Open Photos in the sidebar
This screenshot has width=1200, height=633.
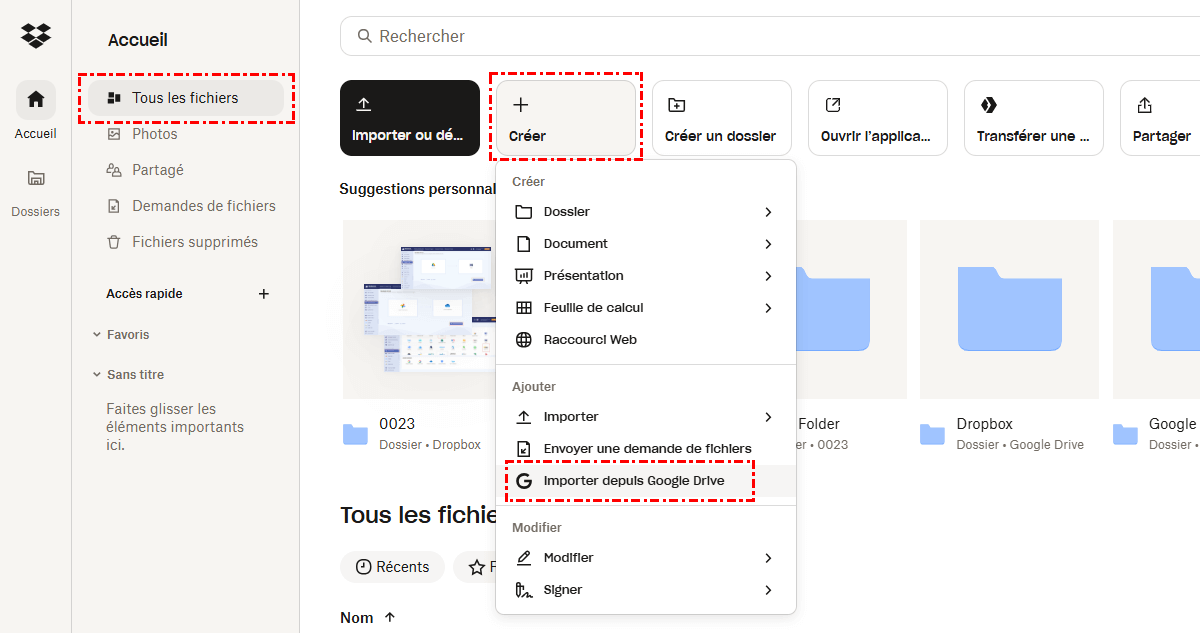tap(154, 134)
